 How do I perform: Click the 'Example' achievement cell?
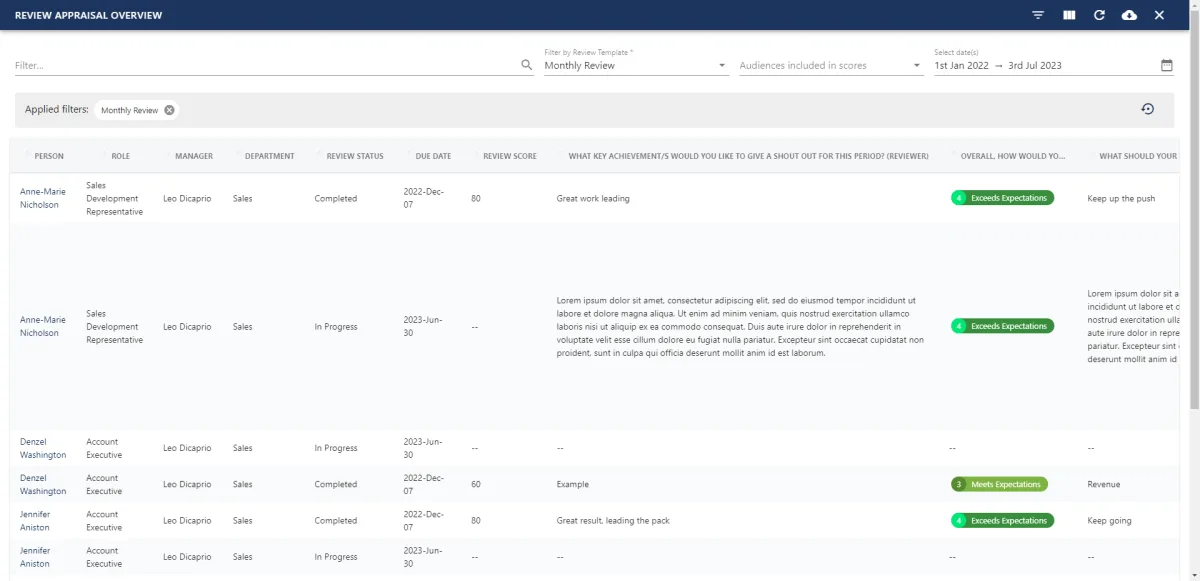(573, 484)
